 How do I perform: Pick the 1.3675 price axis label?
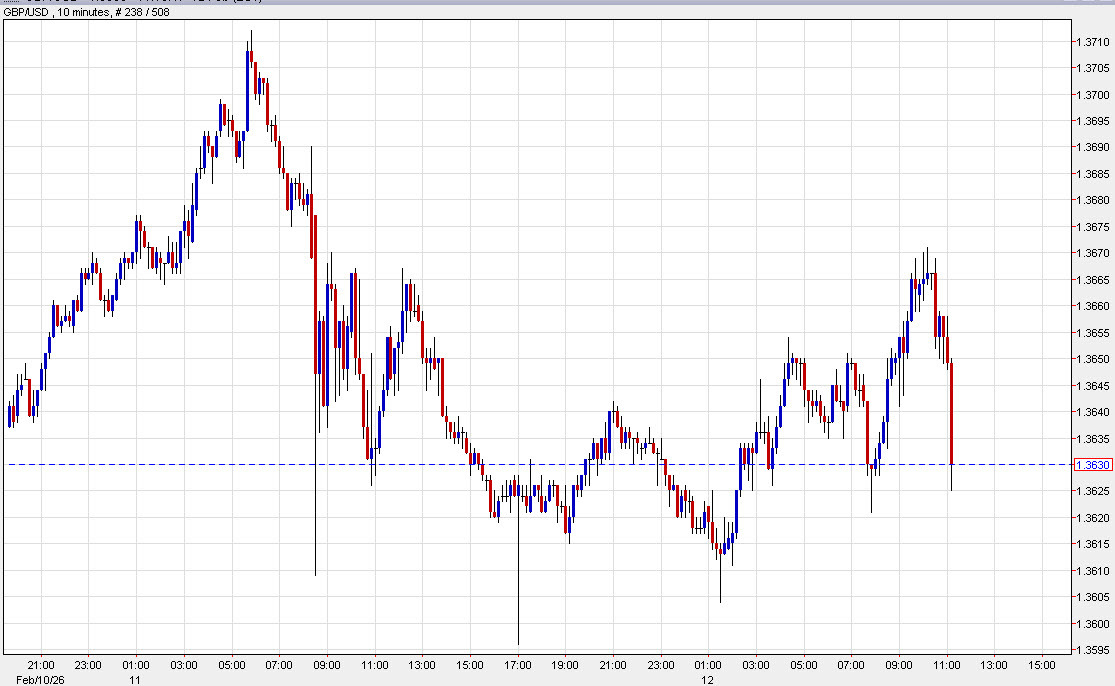(x=1089, y=227)
